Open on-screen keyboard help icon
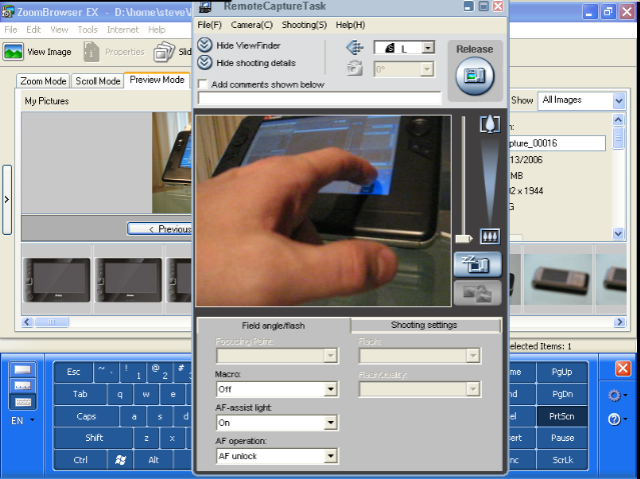The height and width of the screenshot is (479, 640). (614, 419)
